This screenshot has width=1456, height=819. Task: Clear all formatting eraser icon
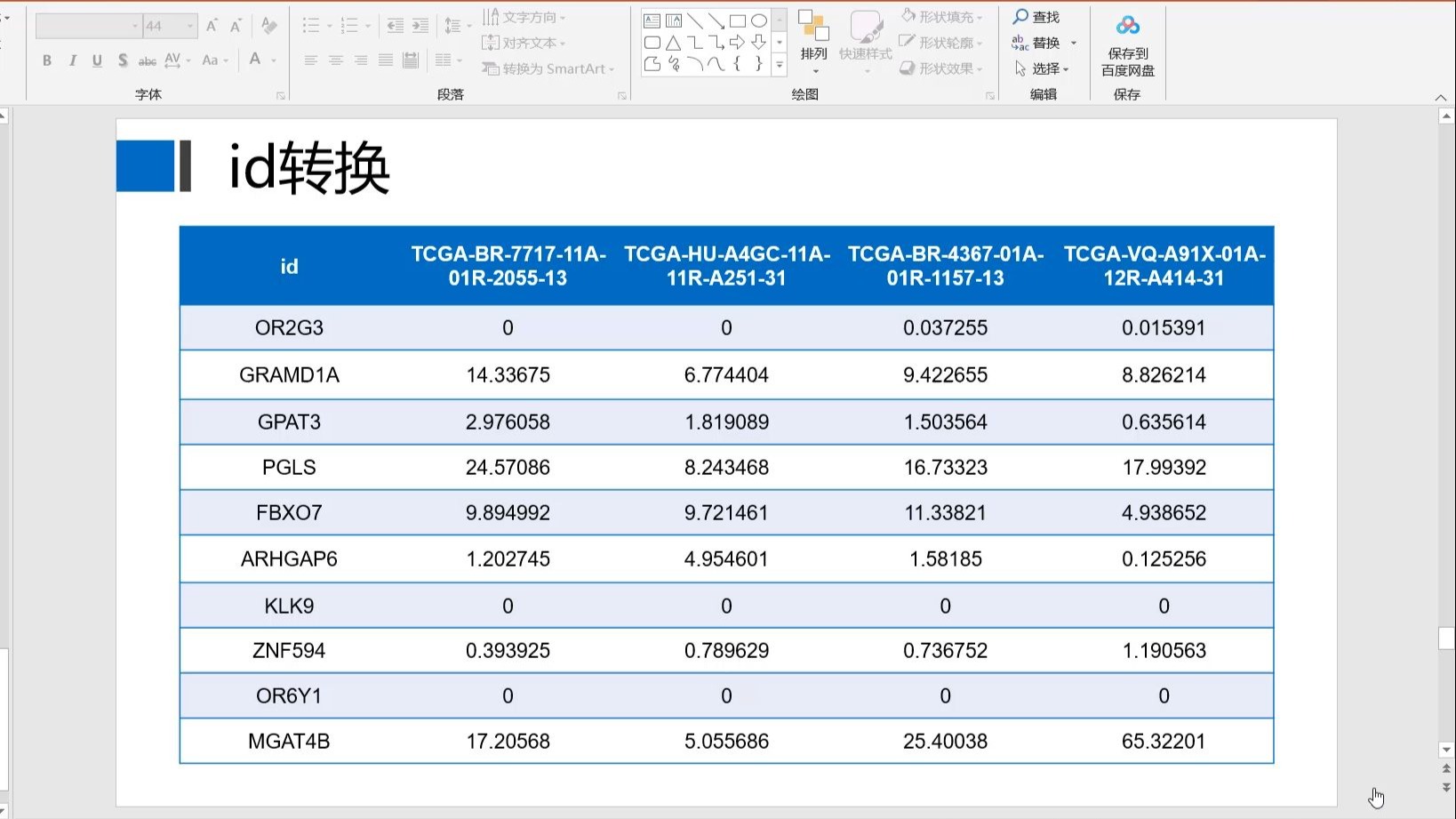[x=268, y=26]
